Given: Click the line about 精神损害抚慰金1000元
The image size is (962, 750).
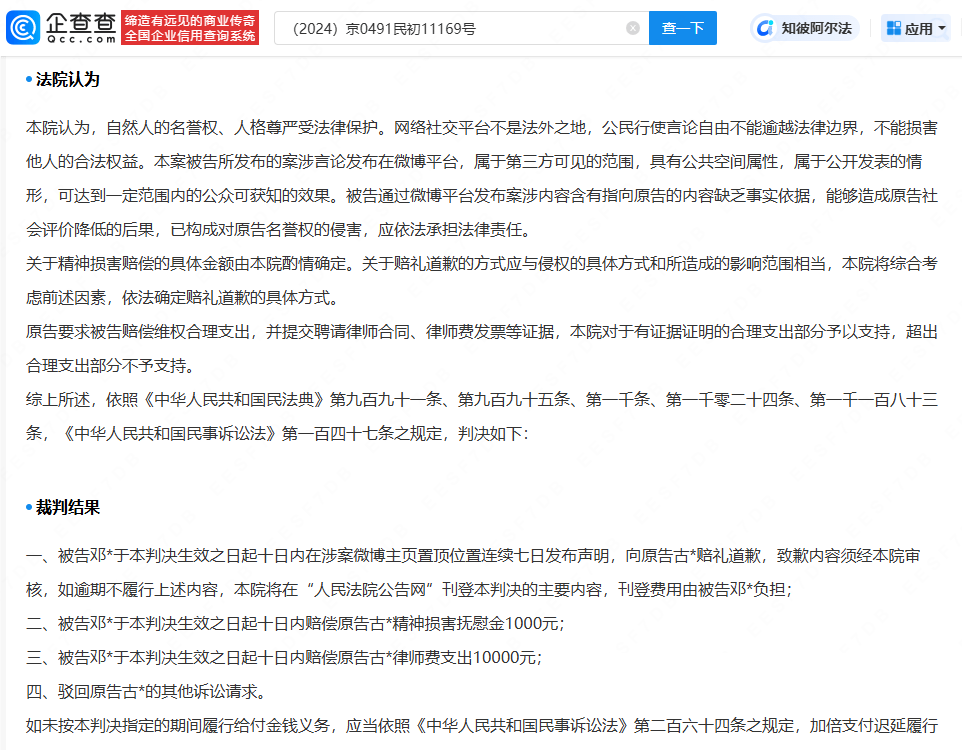Looking at the screenshot, I should point(295,624).
